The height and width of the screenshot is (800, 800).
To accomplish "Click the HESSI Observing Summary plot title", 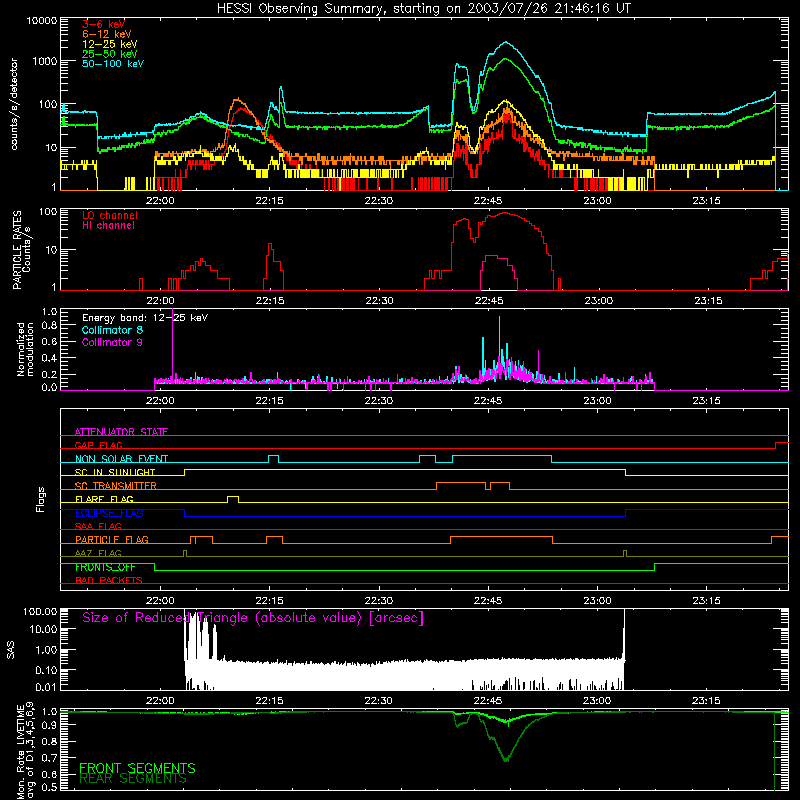I will [424, 8].
